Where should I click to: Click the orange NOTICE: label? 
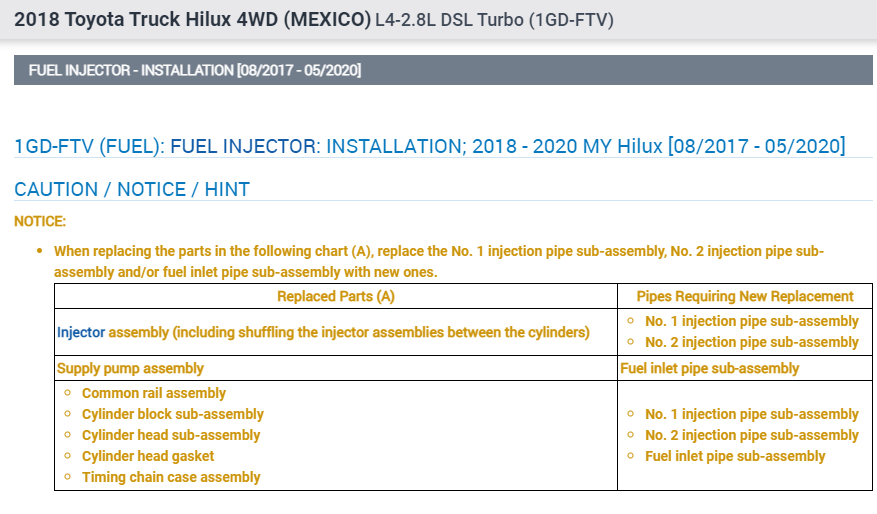40,221
